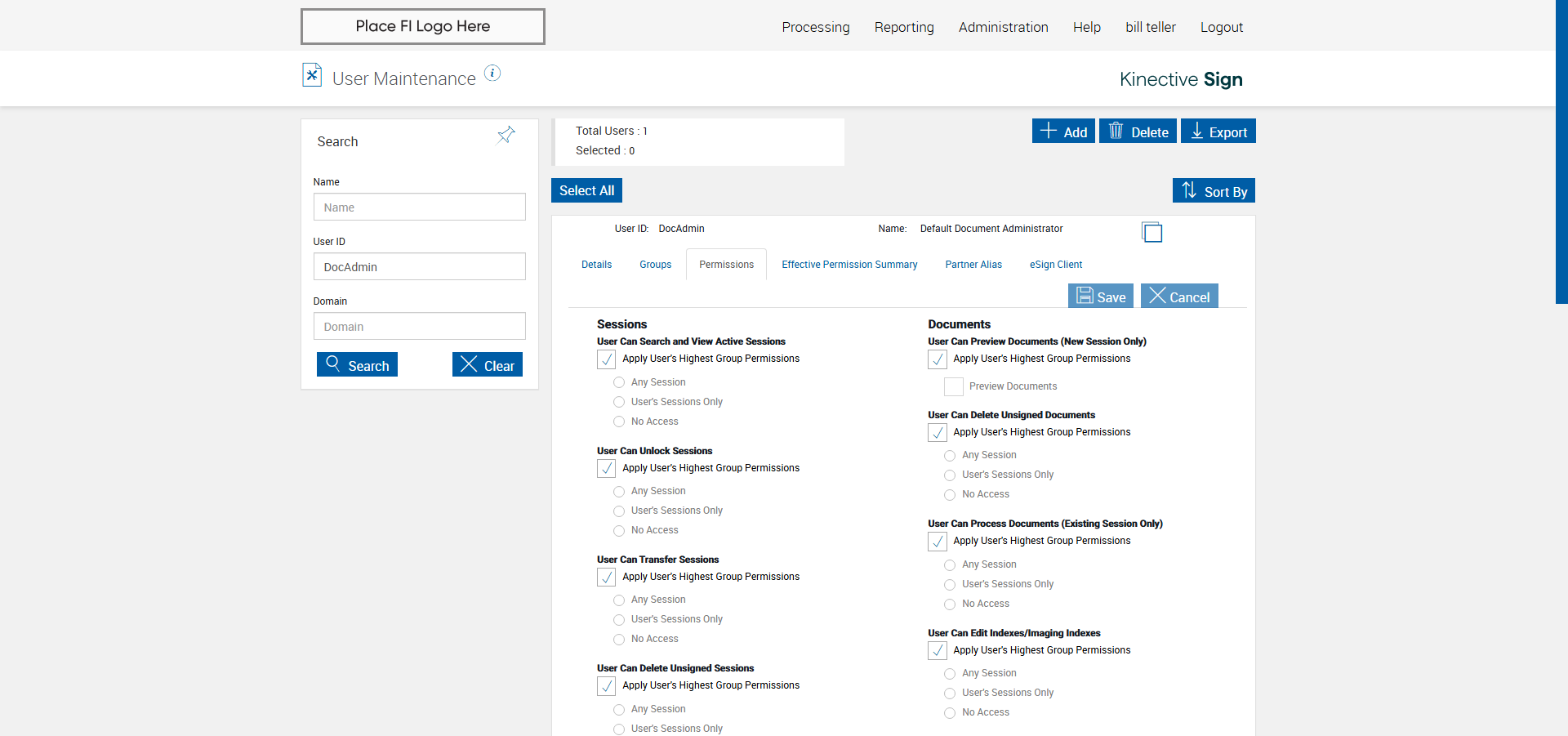Click the Logout link
This screenshot has width=1568, height=736.
coord(1221,27)
